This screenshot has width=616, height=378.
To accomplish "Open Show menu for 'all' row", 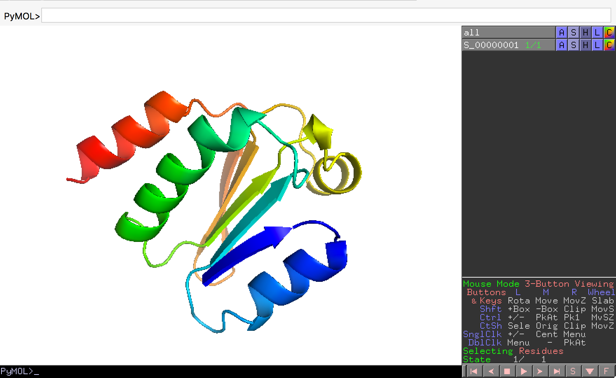I will (574, 33).
